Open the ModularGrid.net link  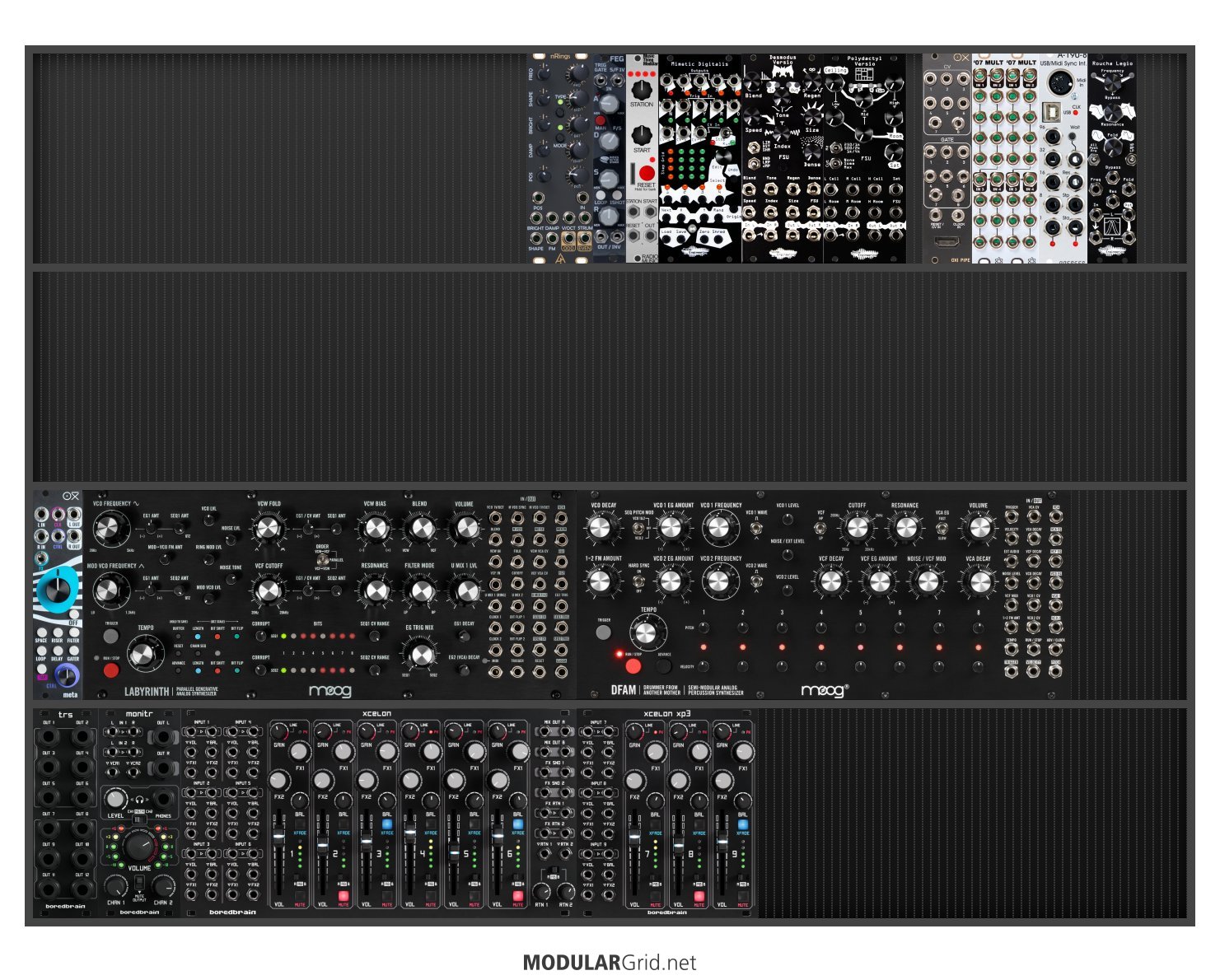[610, 963]
